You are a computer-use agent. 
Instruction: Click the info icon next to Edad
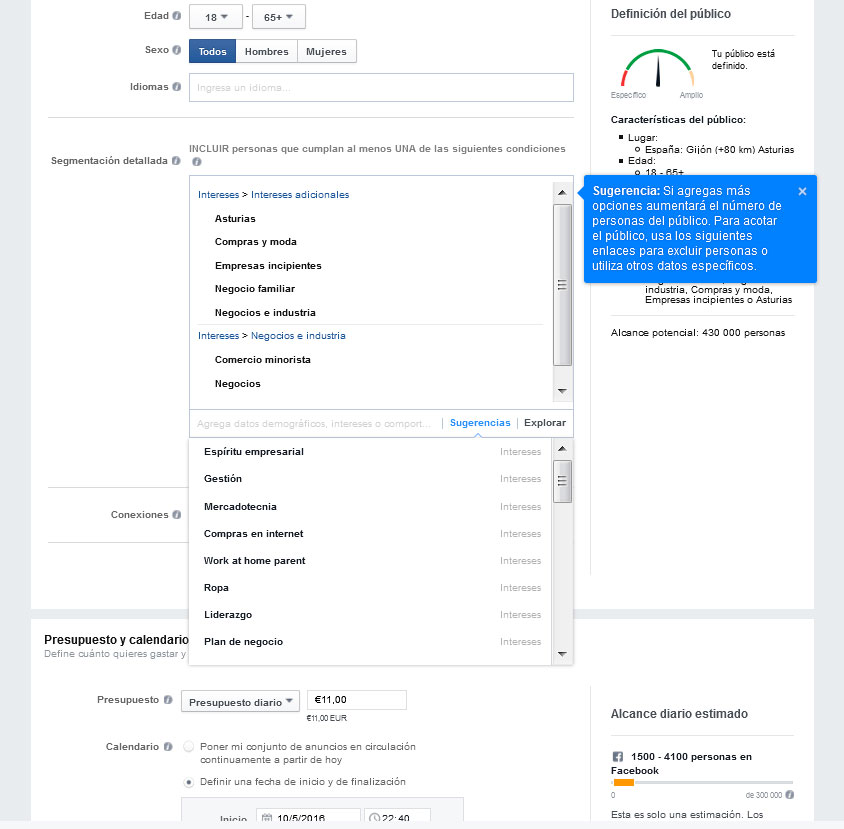click(x=177, y=17)
